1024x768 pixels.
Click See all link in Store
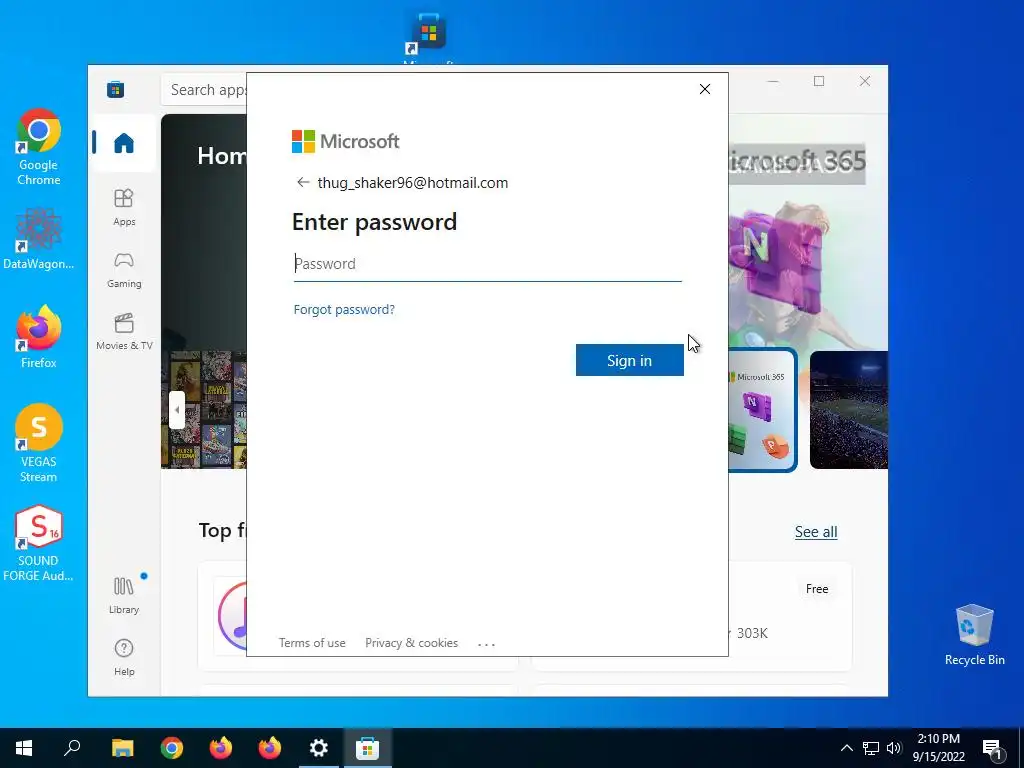(x=816, y=532)
